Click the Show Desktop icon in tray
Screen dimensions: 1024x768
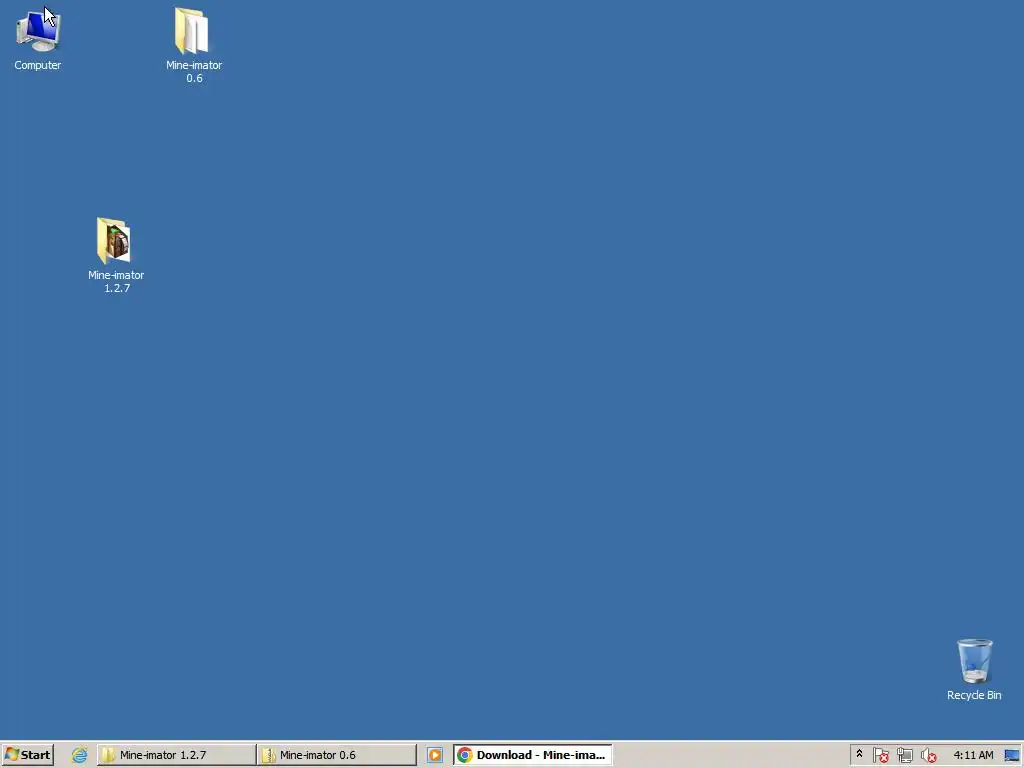point(1012,755)
